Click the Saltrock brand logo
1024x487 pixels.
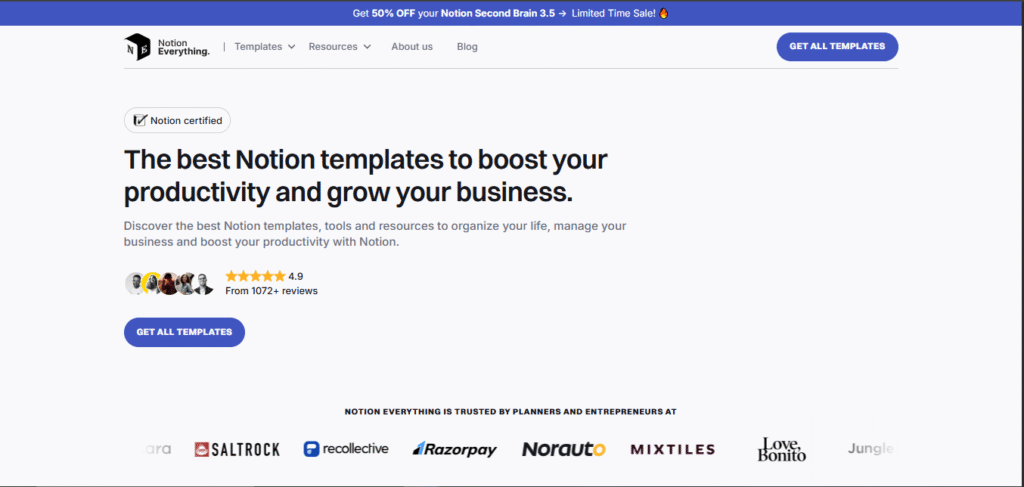(x=237, y=450)
